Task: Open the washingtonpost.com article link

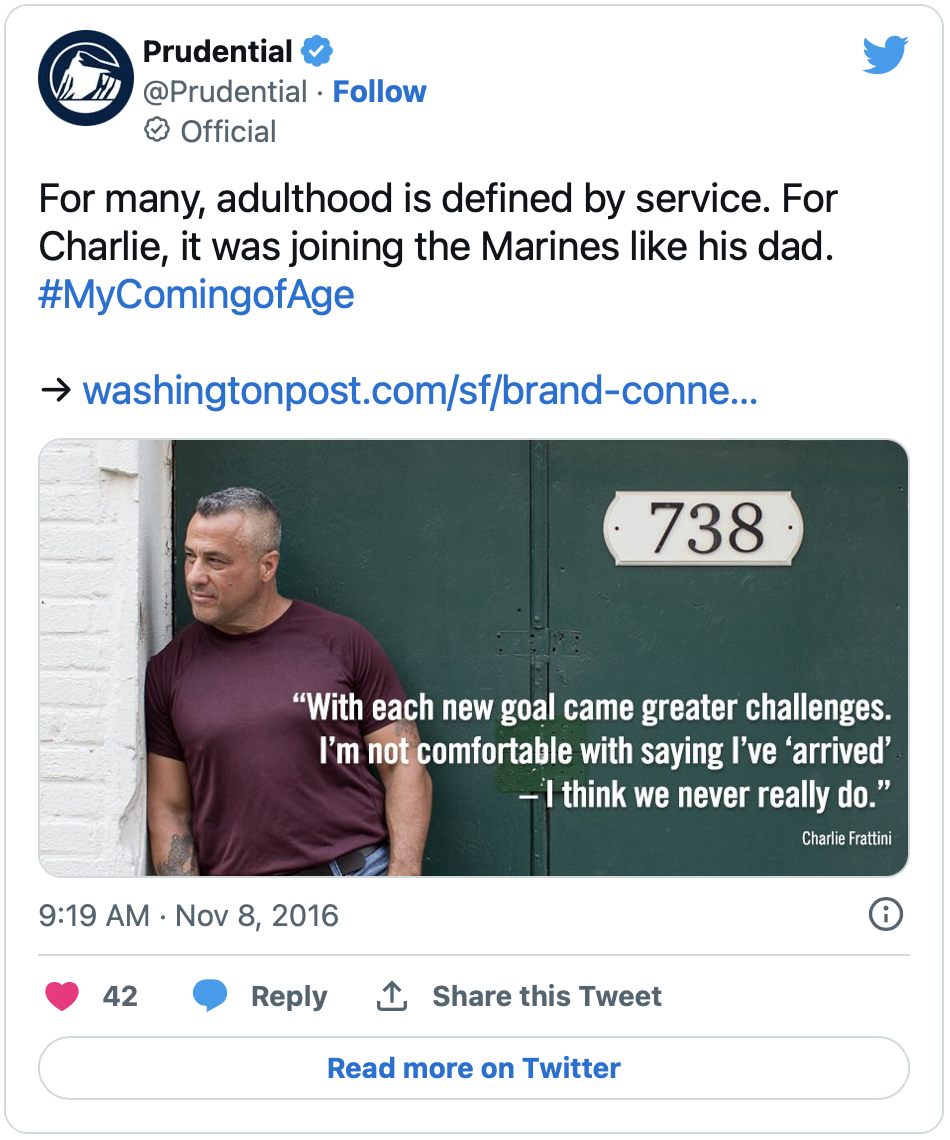Action: click(x=419, y=390)
